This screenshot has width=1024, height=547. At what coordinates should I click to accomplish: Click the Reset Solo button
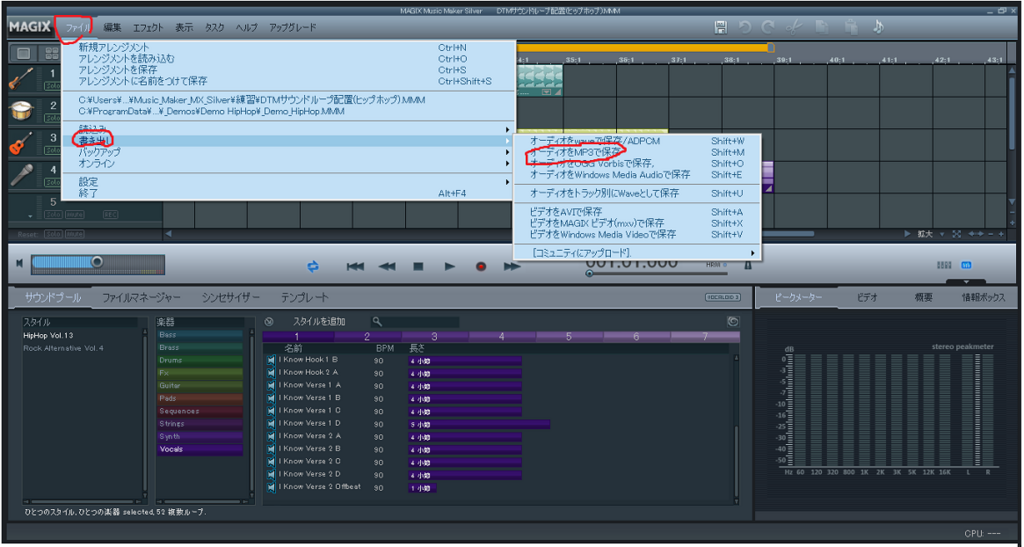[54, 234]
